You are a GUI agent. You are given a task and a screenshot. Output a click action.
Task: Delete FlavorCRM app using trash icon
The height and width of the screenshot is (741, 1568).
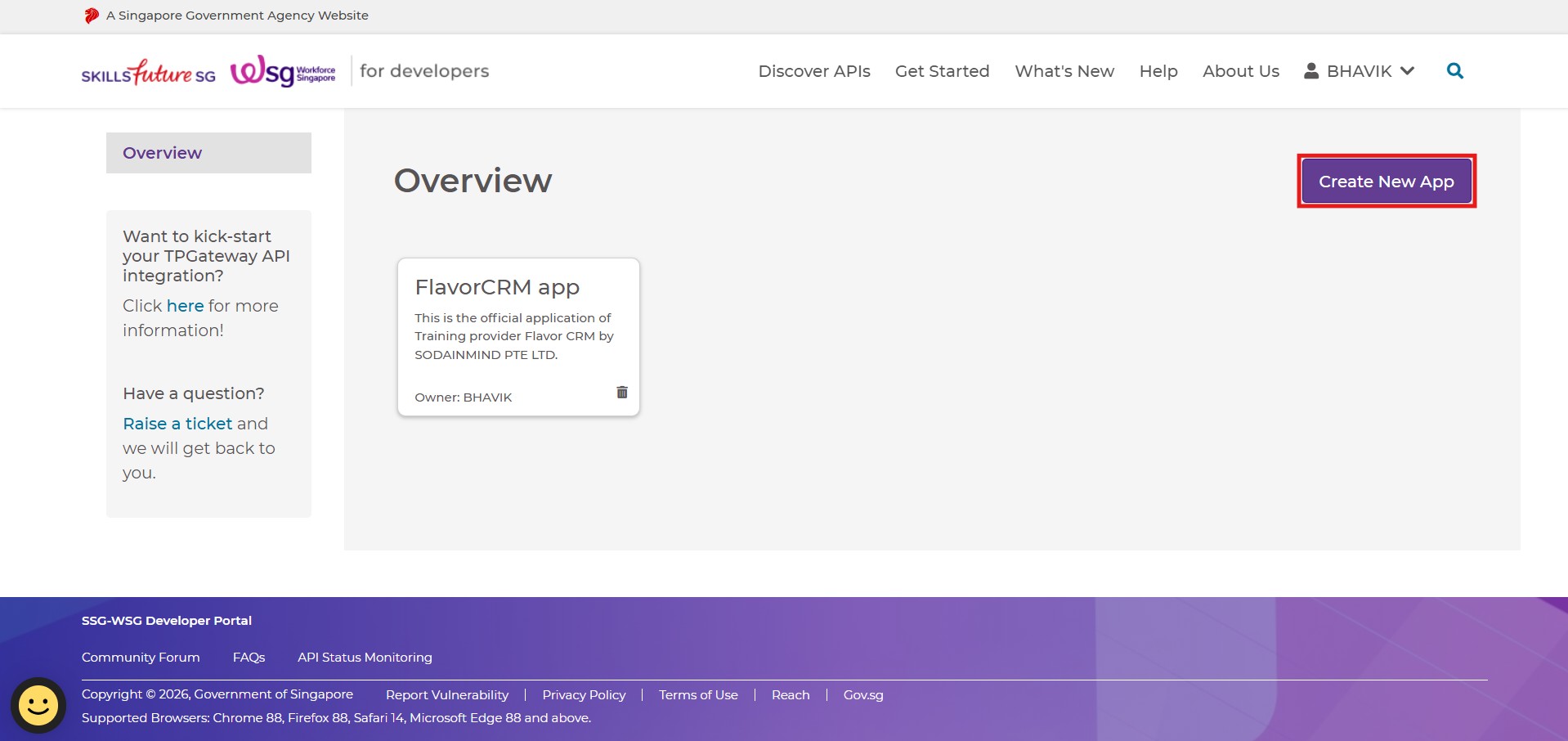tap(621, 393)
